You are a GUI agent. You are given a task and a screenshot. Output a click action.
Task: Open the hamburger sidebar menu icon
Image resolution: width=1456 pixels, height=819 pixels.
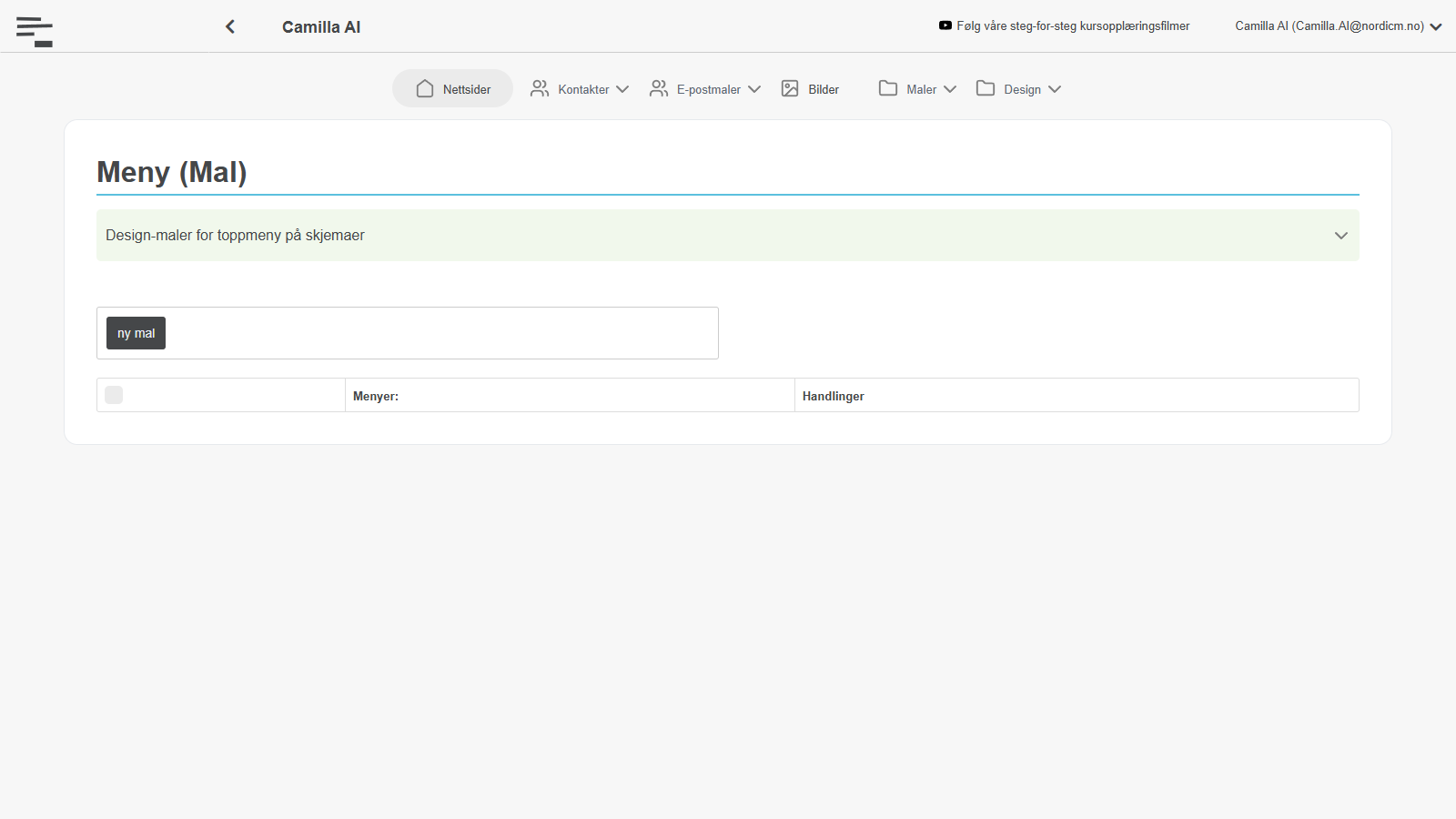tap(35, 31)
